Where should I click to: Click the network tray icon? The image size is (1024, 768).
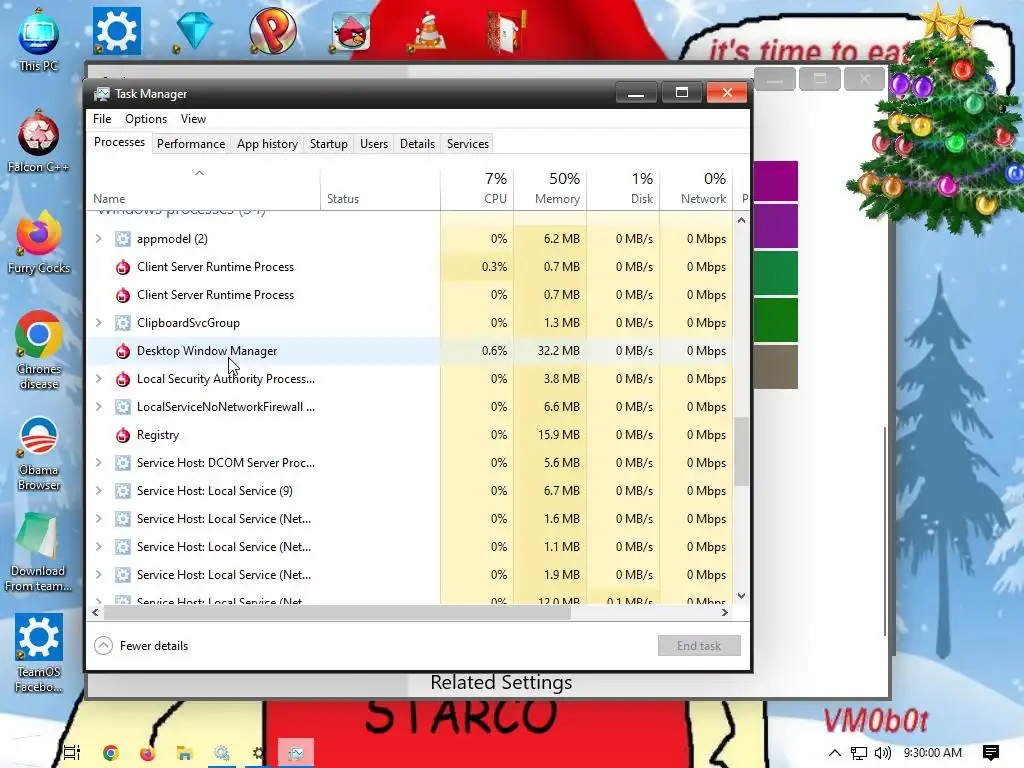859,753
